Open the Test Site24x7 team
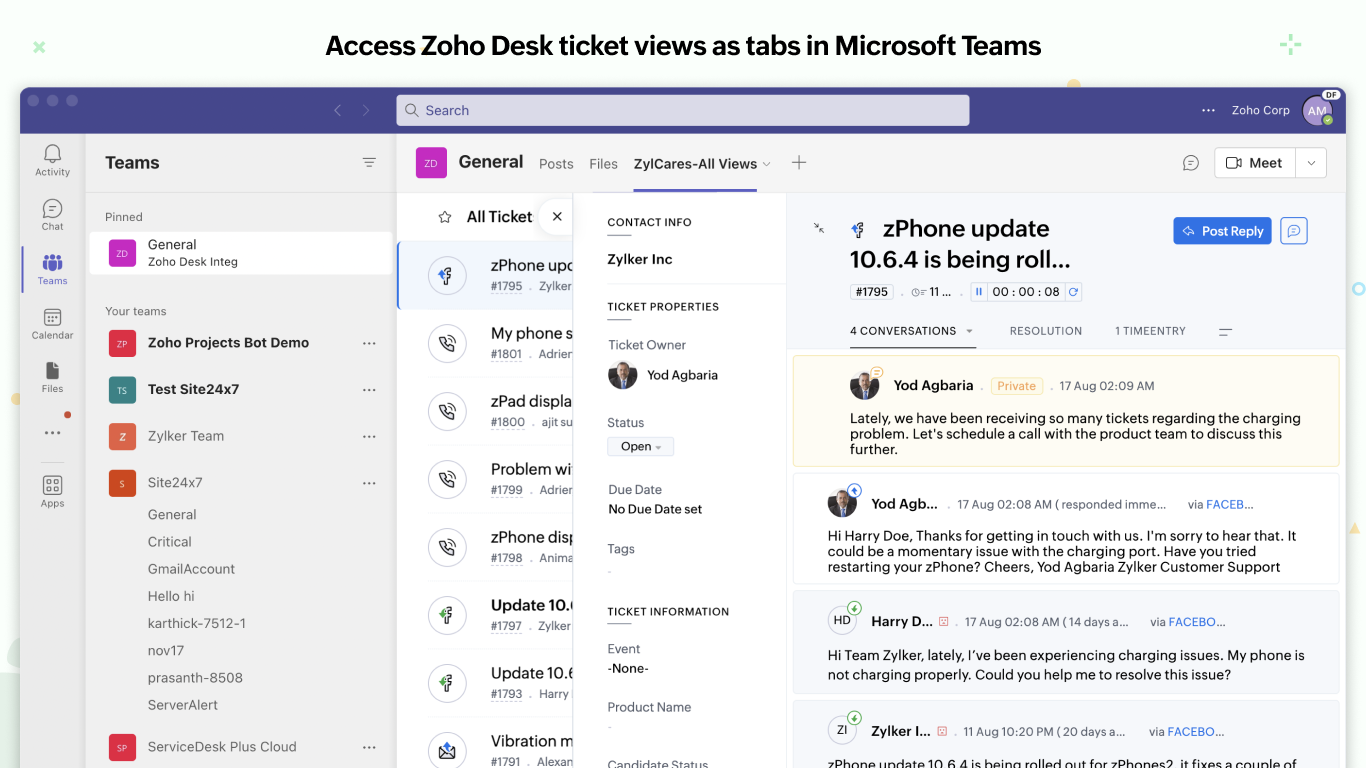This screenshot has width=1366, height=768. click(193, 390)
